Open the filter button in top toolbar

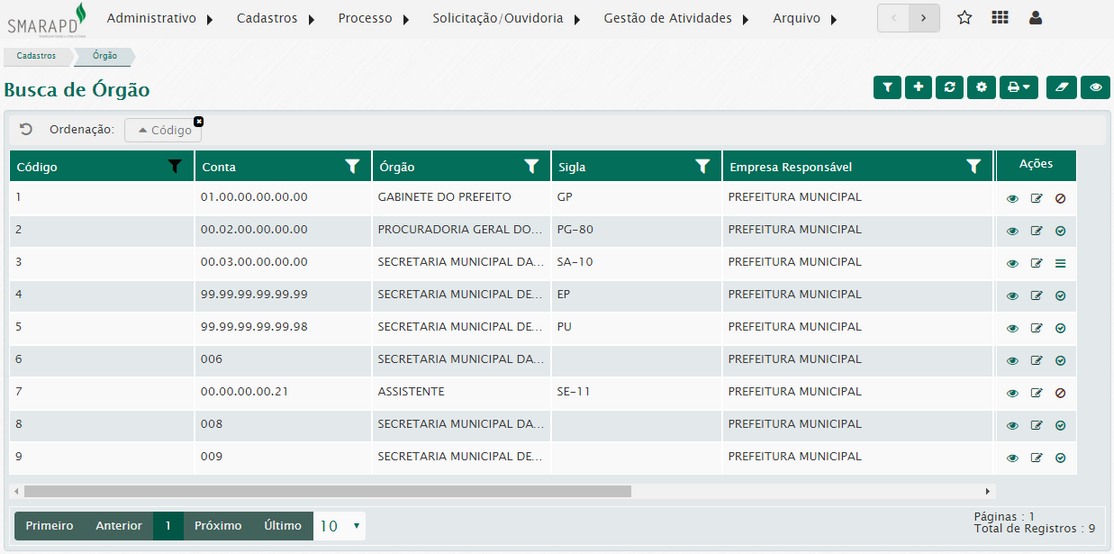[887, 88]
